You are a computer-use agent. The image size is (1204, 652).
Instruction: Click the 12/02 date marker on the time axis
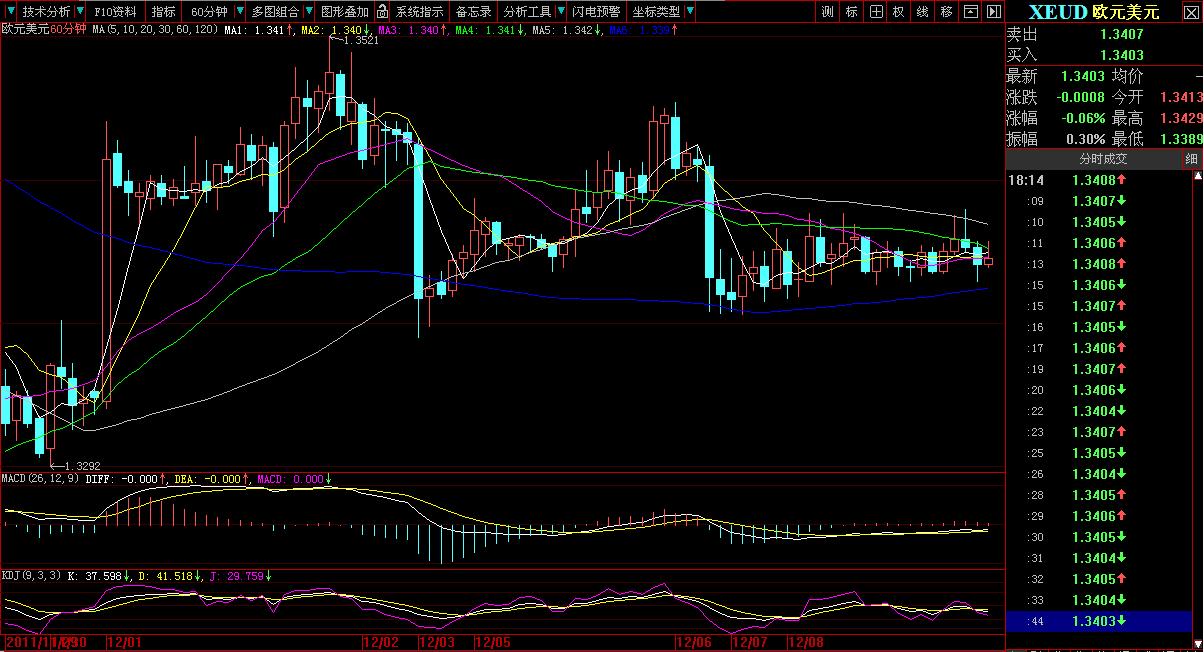[381, 641]
